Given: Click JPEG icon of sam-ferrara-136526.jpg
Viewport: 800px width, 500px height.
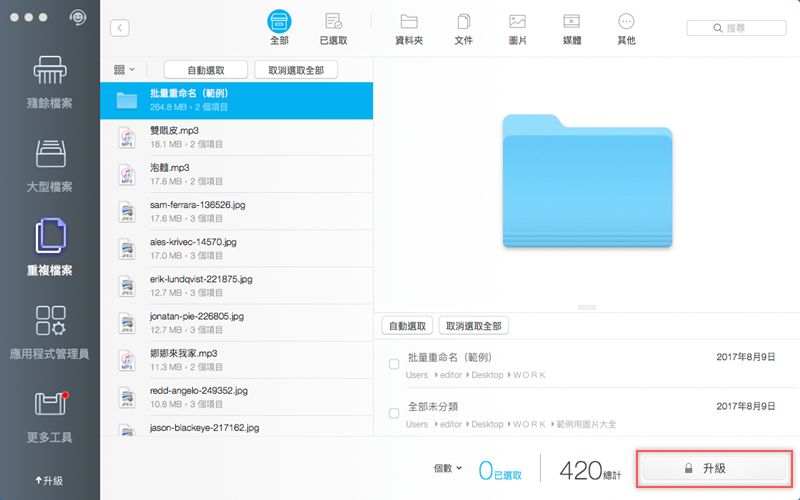Looking at the screenshot, I should click(x=127, y=212).
